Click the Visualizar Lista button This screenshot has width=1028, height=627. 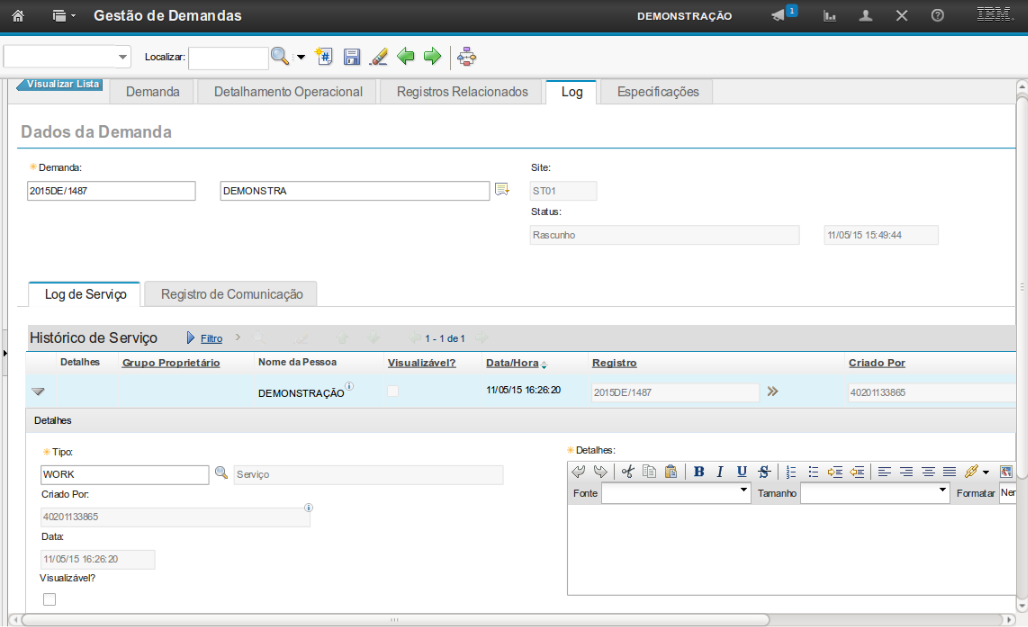click(62, 85)
